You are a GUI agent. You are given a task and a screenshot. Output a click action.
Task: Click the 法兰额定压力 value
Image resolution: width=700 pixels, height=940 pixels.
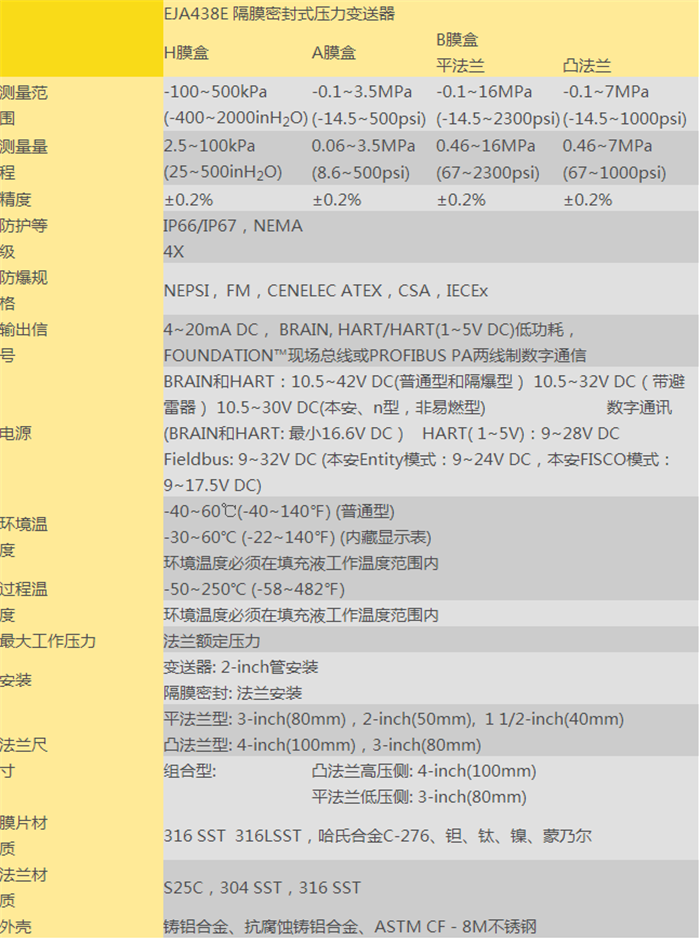[212, 641]
